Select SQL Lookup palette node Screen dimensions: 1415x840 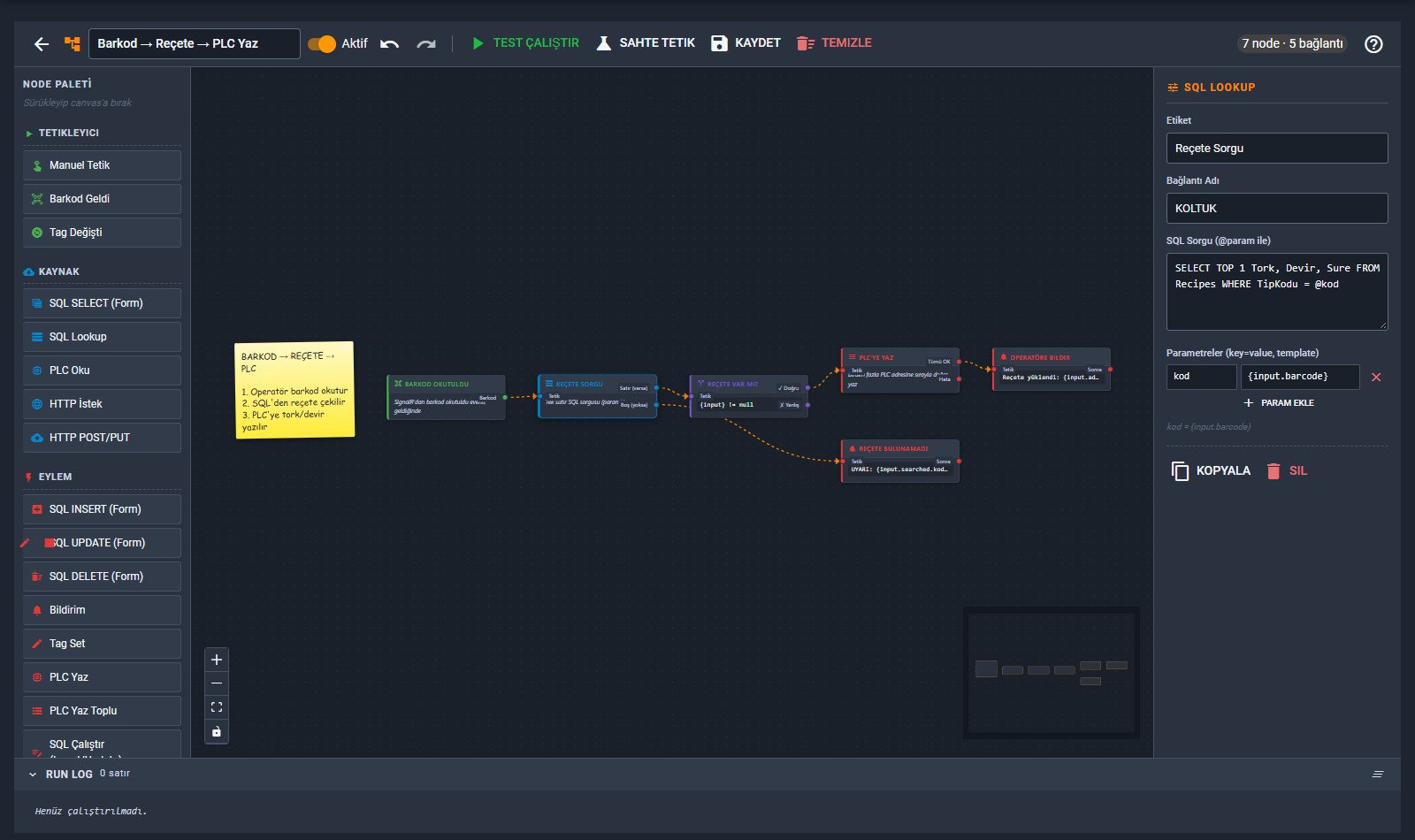pyautogui.click(x=102, y=337)
